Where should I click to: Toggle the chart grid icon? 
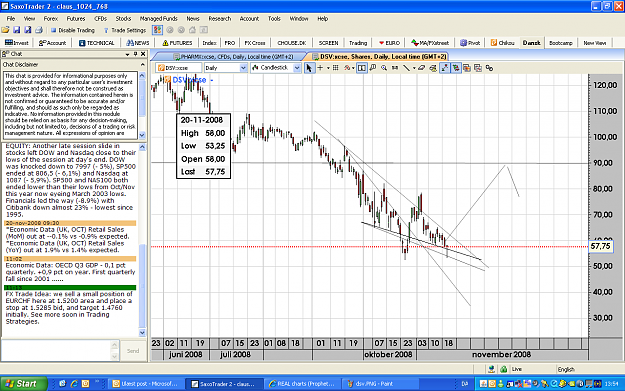pos(335,68)
